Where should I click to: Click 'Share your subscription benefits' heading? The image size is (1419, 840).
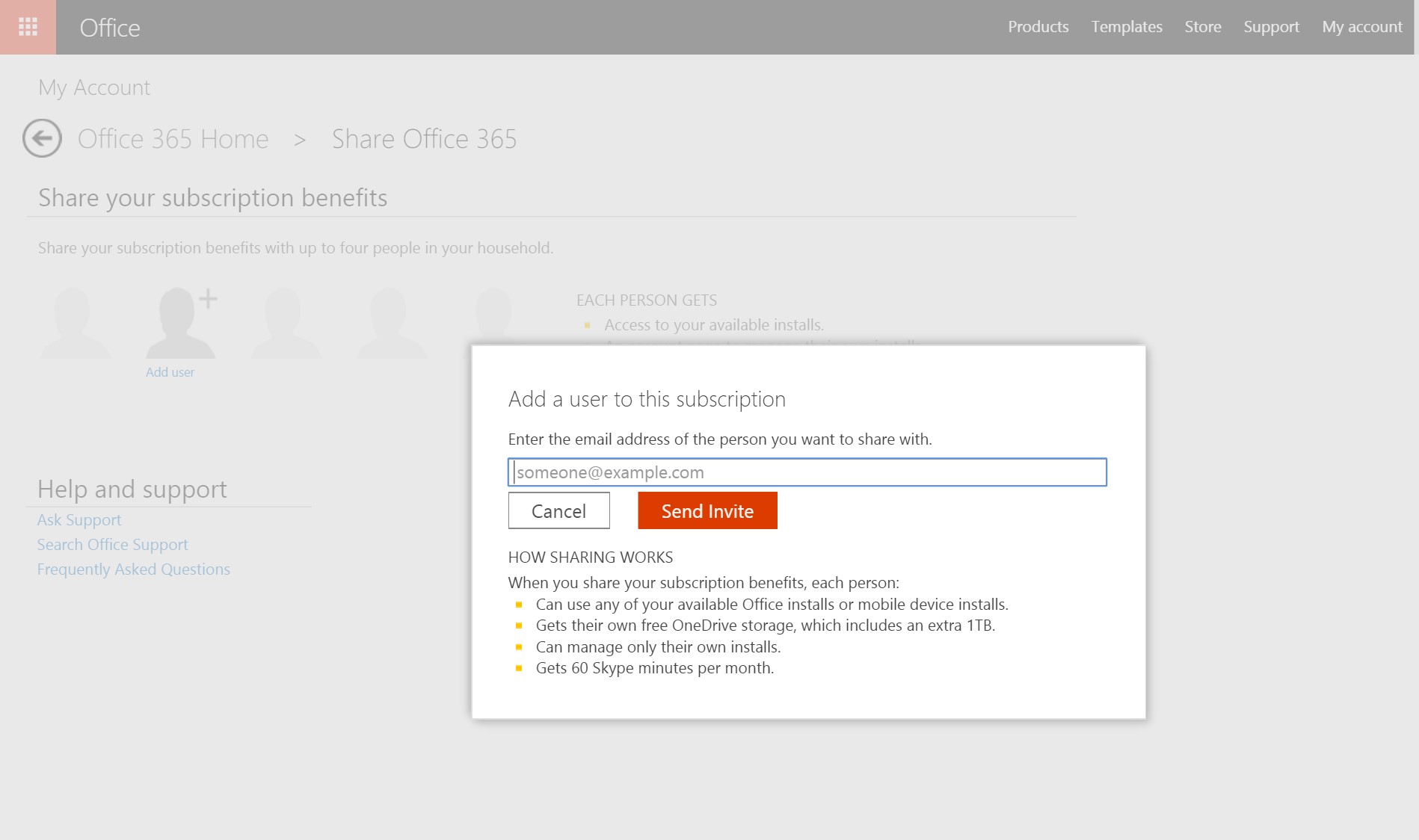pos(212,198)
